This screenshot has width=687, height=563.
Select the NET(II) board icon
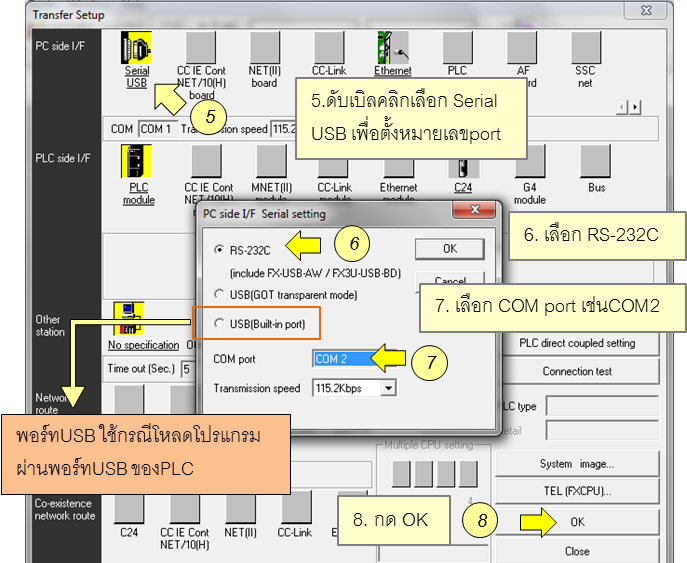point(265,48)
